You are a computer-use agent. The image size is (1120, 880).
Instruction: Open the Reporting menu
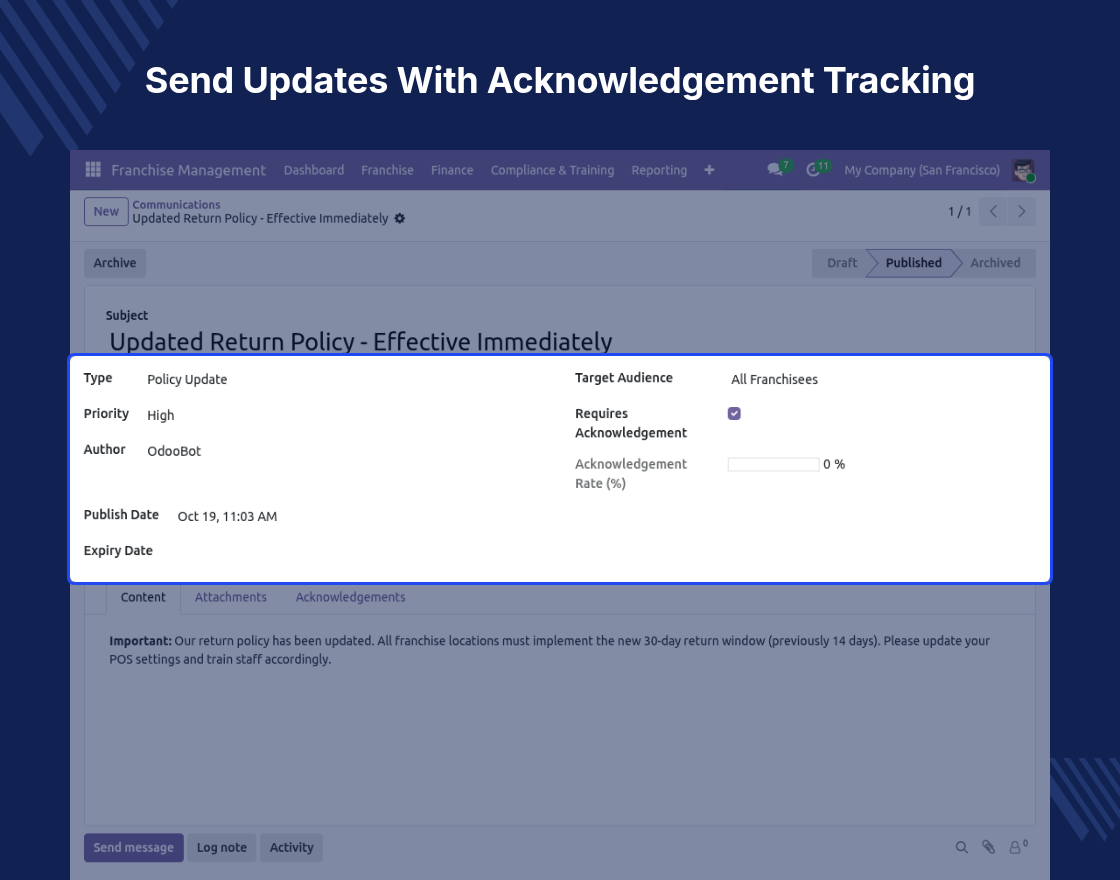pyautogui.click(x=659, y=170)
